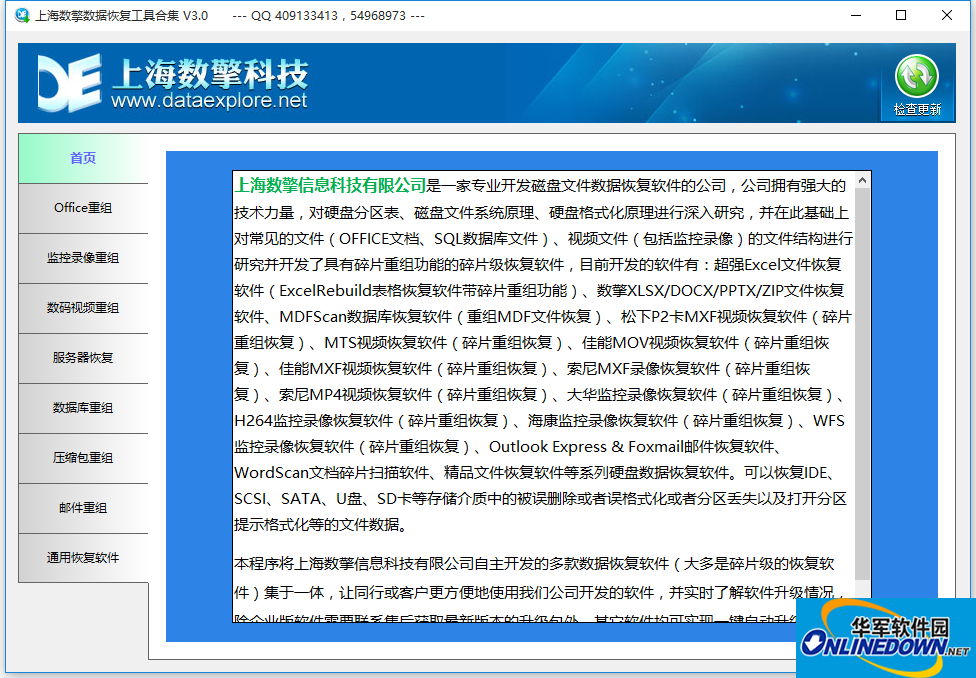Viewport: 976px width, 678px height.
Task: Click the line starting with SCSI、SATA、U盘
Action: pos(540,499)
